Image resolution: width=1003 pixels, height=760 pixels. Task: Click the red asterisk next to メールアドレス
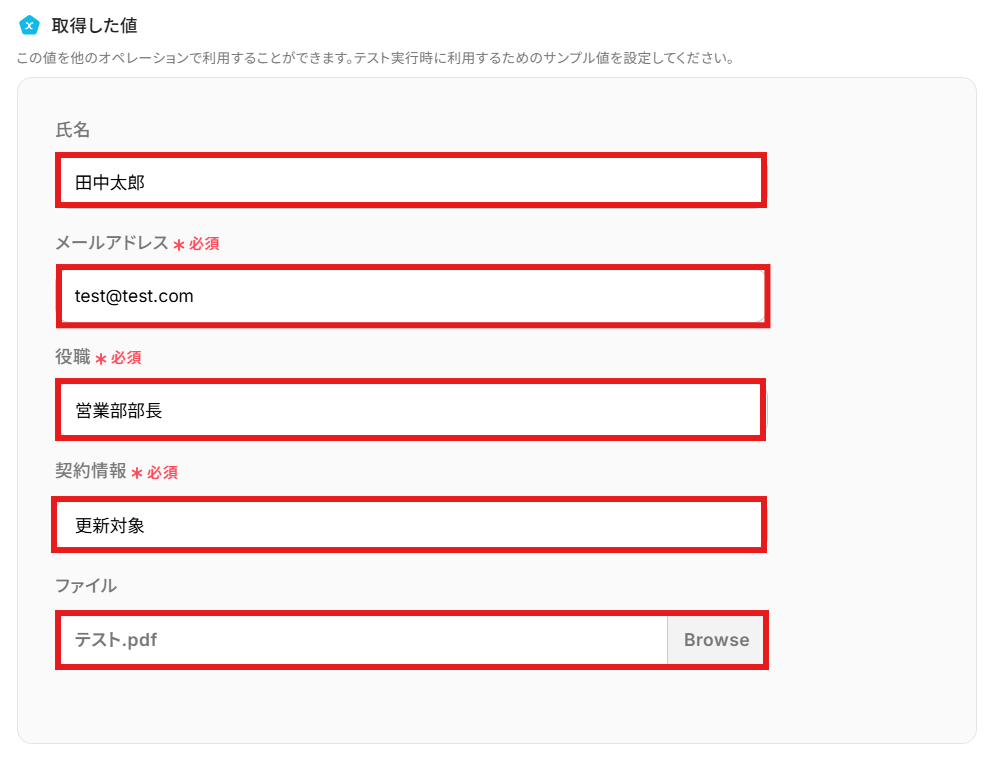(x=179, y=245)
